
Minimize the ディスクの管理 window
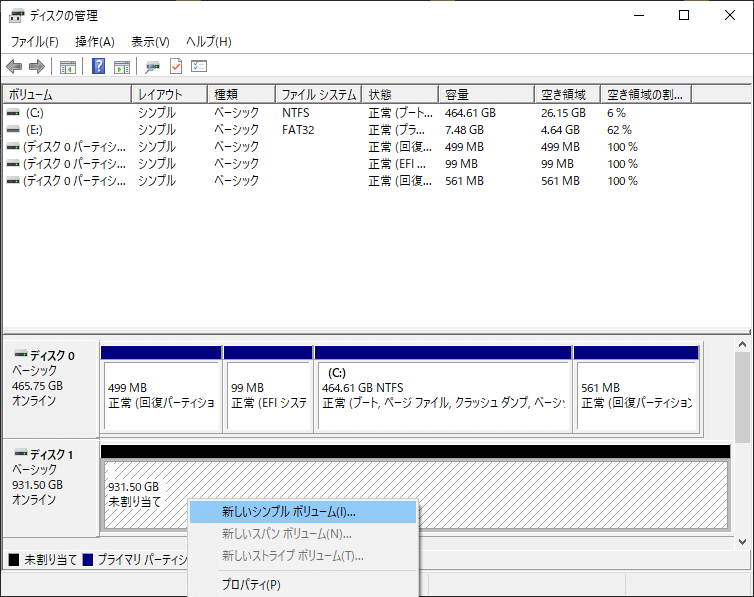pyautogui.click(x=639, y=15)
